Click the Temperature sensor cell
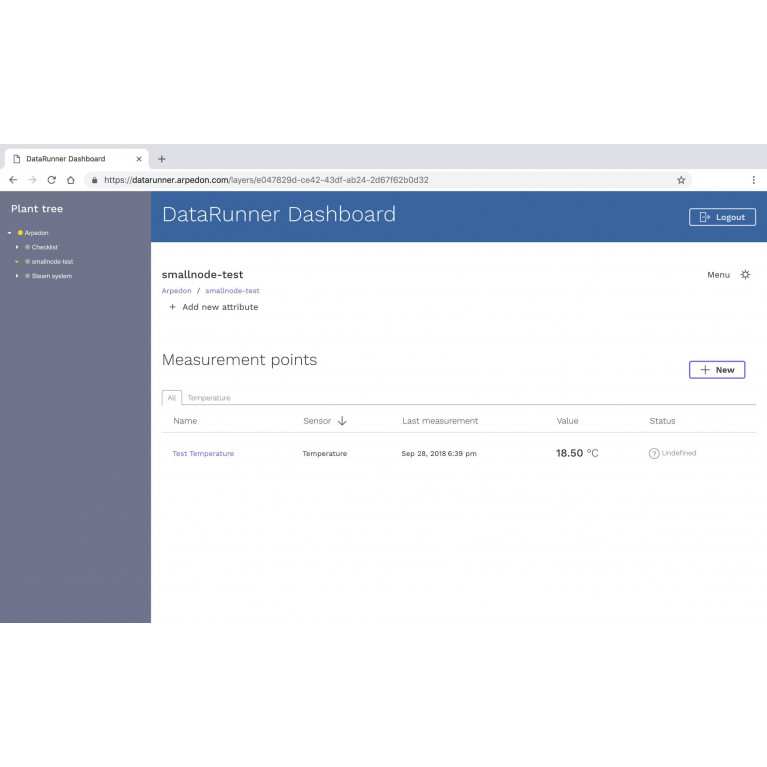Image resolution: width=767 pixels, height=767 pixels. point(325,453)
